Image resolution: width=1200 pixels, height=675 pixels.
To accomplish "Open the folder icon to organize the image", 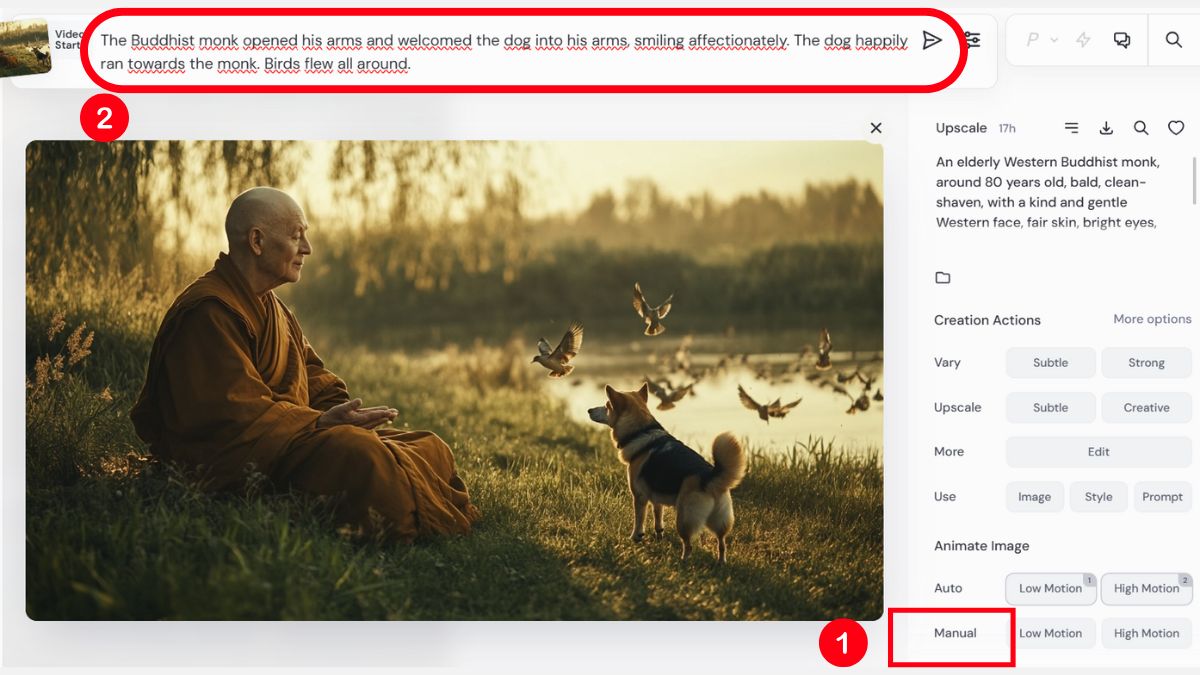I will (x=941, y=277).
